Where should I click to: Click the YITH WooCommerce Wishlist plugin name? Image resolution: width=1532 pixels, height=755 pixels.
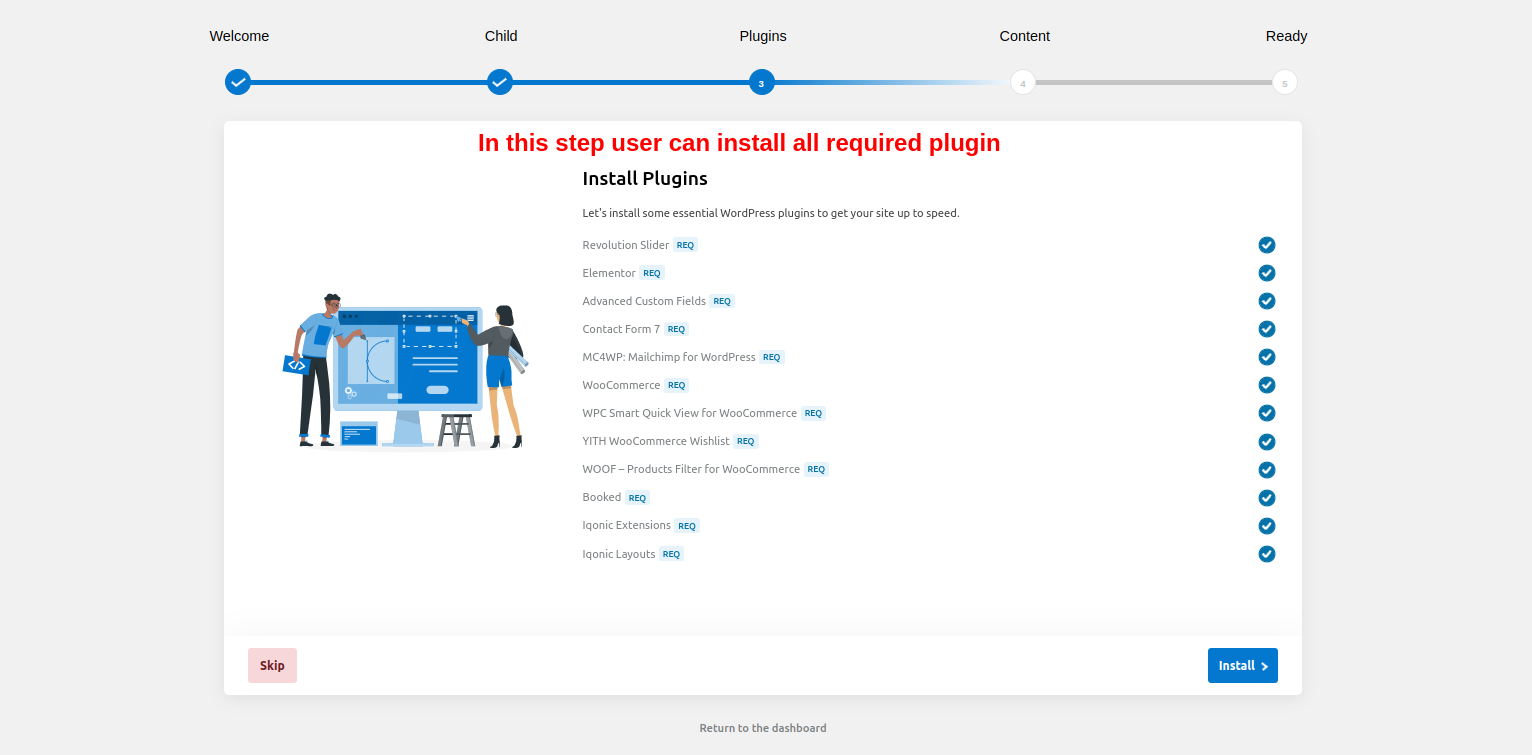[x=656, y=441]
